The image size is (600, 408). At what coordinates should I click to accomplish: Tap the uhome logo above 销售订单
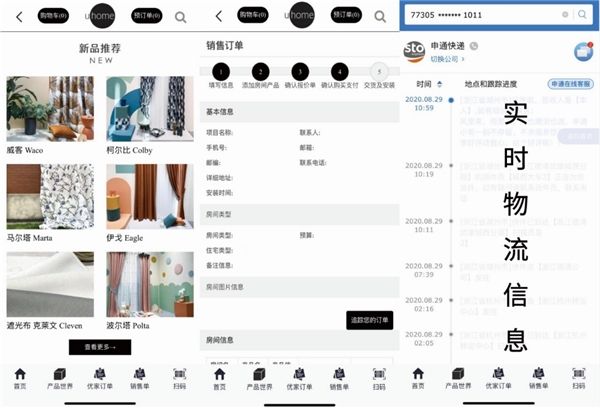300,16
